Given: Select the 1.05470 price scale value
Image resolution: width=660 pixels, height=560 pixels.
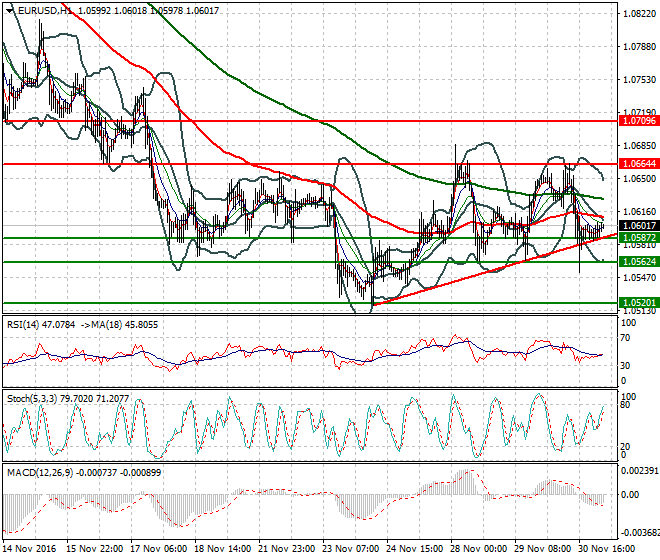Looking at the screenshot, I should pyautogui.click(x=639, y=277).
